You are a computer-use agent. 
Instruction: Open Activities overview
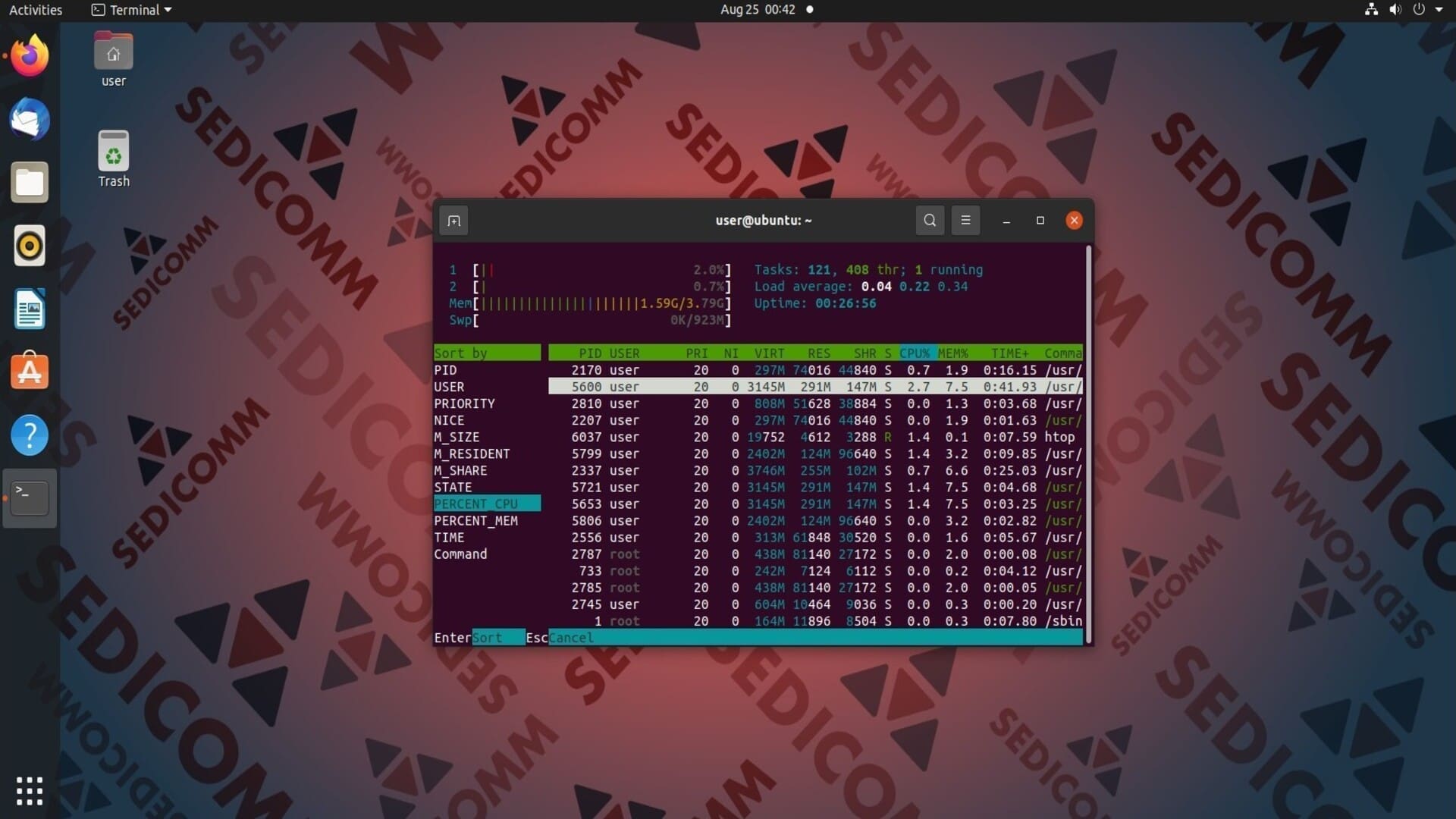coord(36,10)
